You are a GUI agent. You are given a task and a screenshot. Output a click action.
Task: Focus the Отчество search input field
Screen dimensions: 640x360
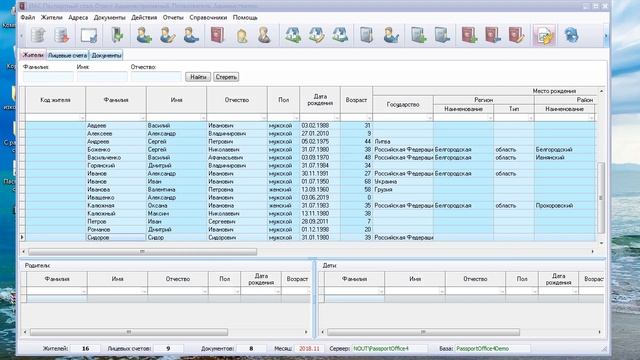pyautogui.click(x=156, y=76)
